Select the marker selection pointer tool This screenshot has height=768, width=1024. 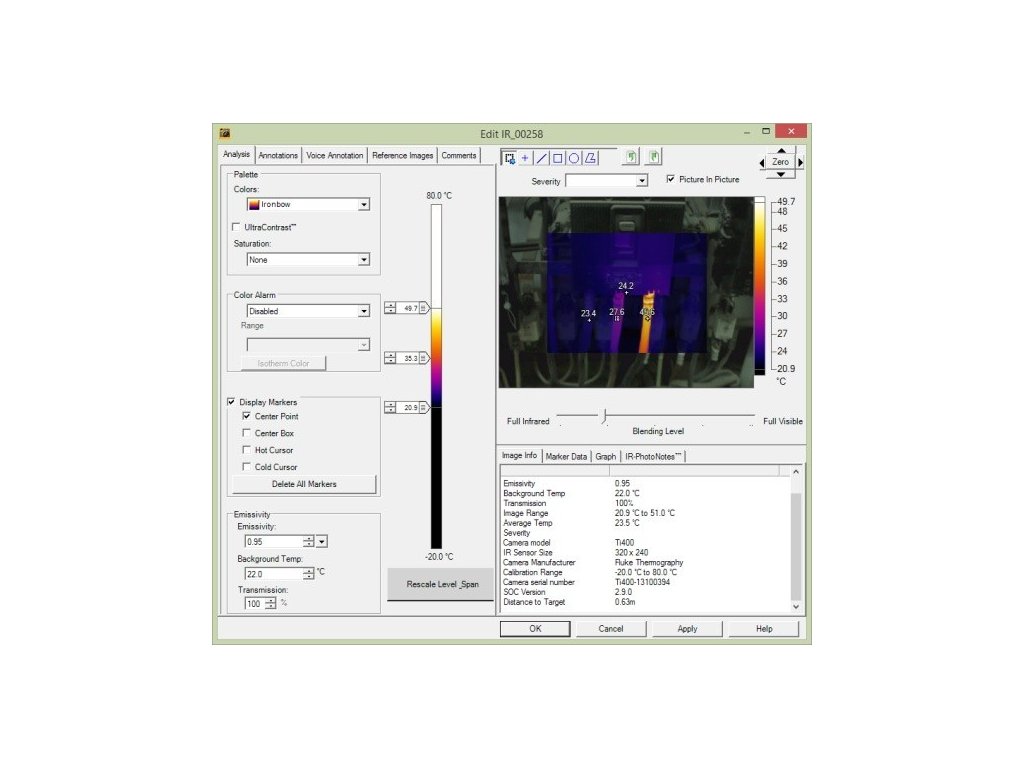tap(509, 158)
